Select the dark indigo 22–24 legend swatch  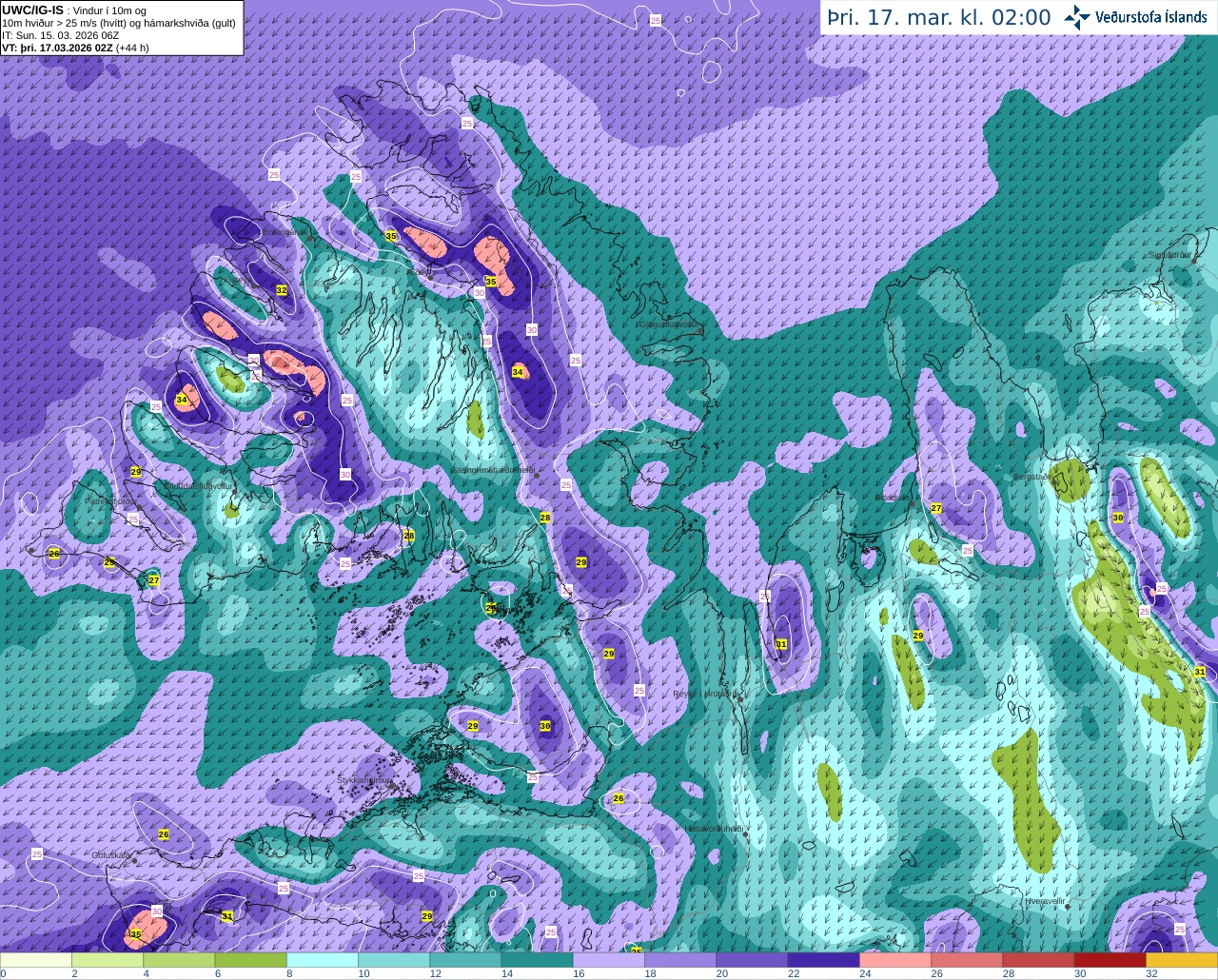(x=823, y=960)
